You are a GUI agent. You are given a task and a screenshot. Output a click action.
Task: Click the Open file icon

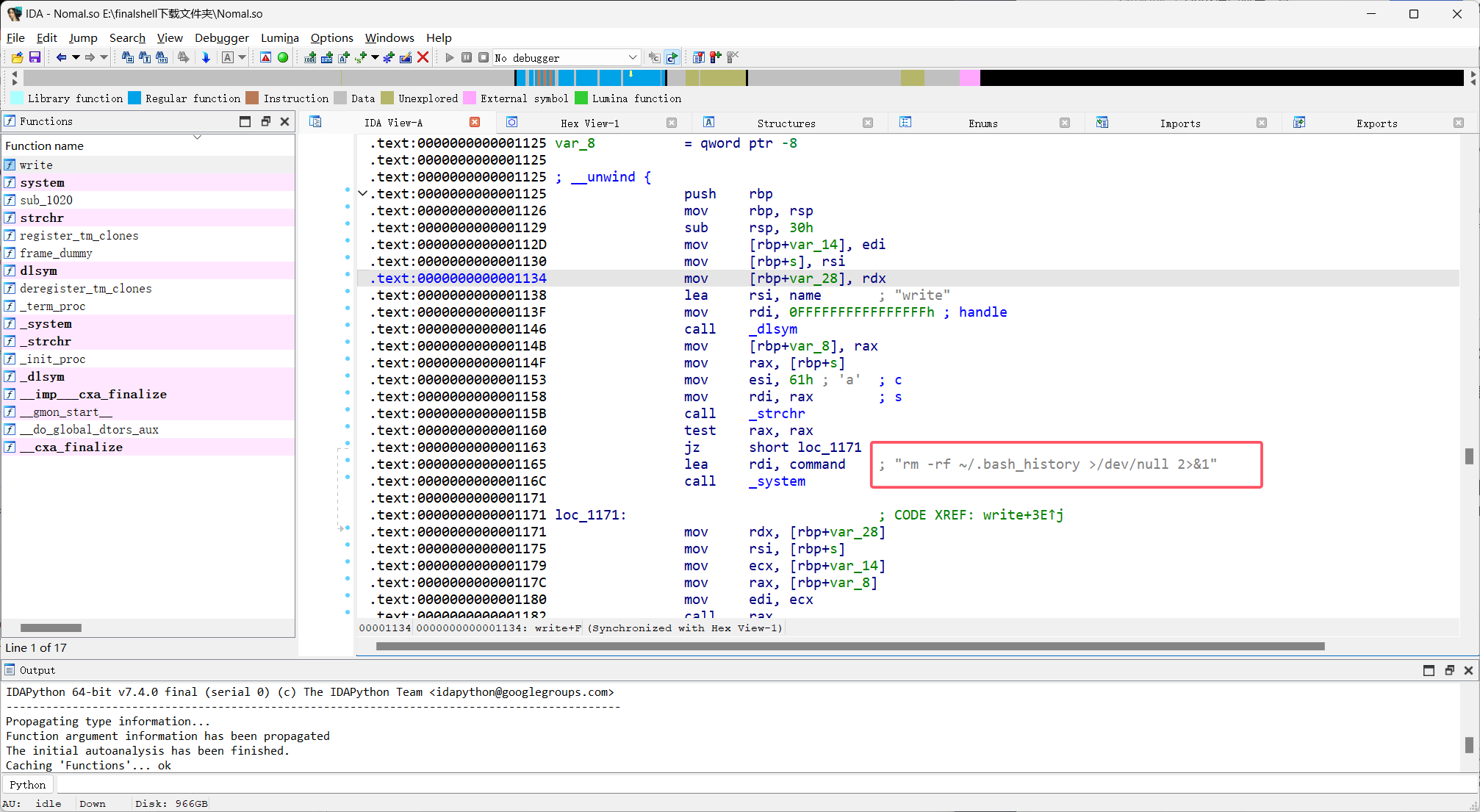click(18, 57)
